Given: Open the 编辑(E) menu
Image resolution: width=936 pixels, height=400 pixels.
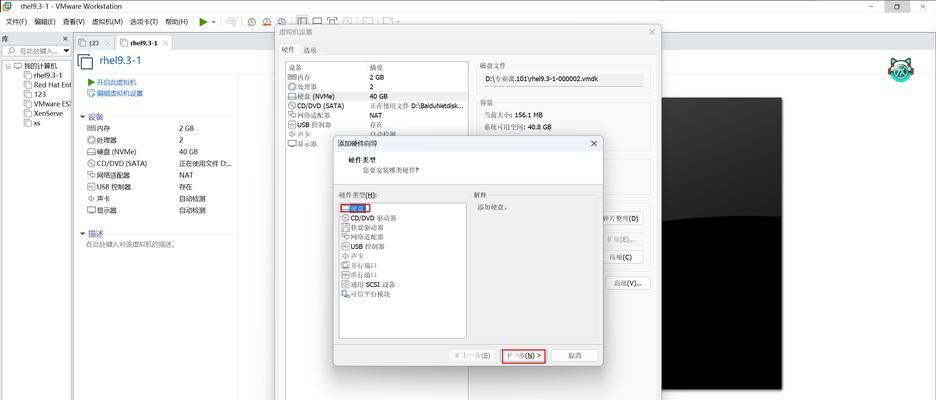Looking at the screenshot, I should point(45,21).
